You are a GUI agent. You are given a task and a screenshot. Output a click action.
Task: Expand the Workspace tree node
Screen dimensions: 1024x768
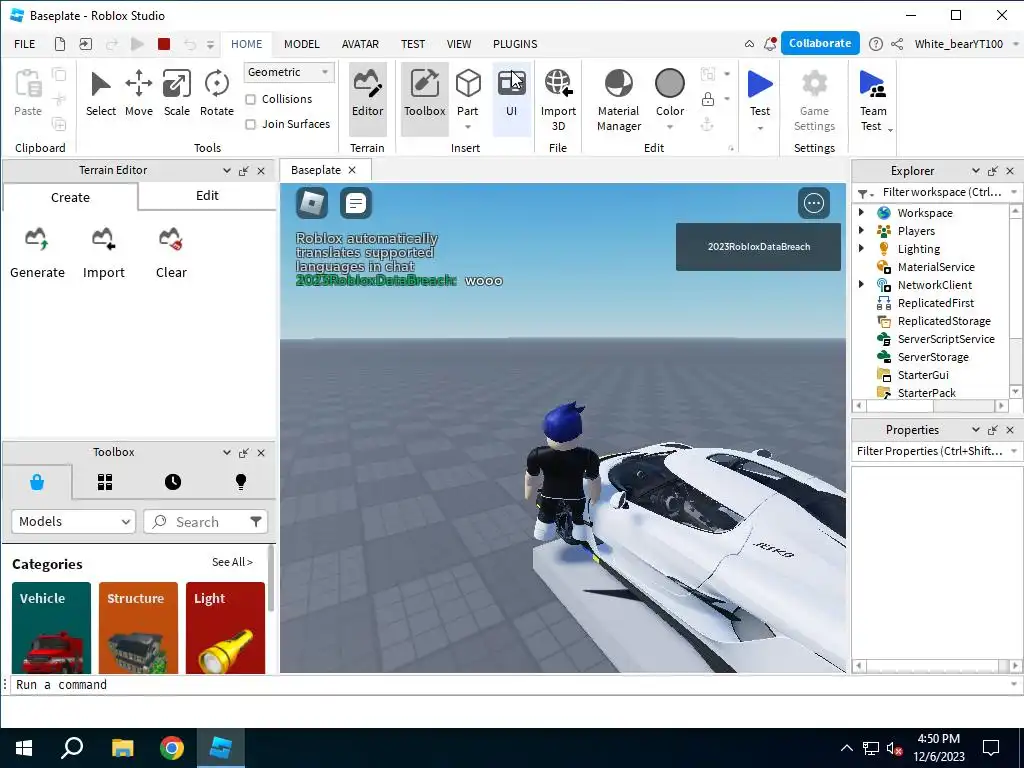[861, 212]
